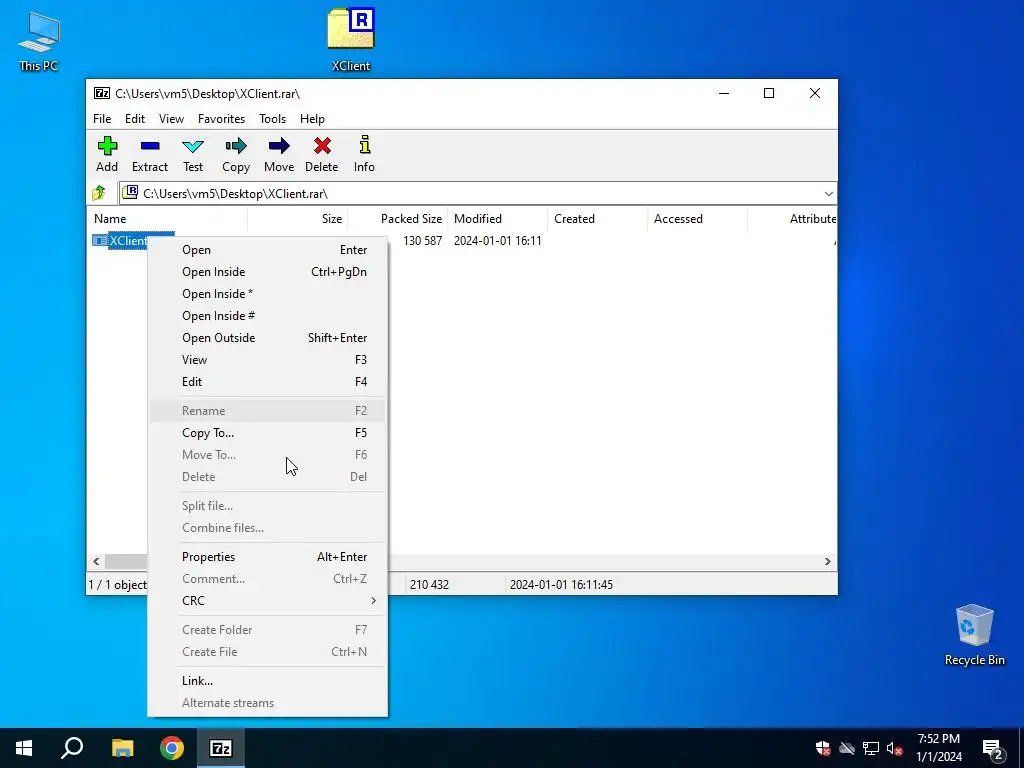
Task: Select Copy To... in context menu
Action: 267,432
